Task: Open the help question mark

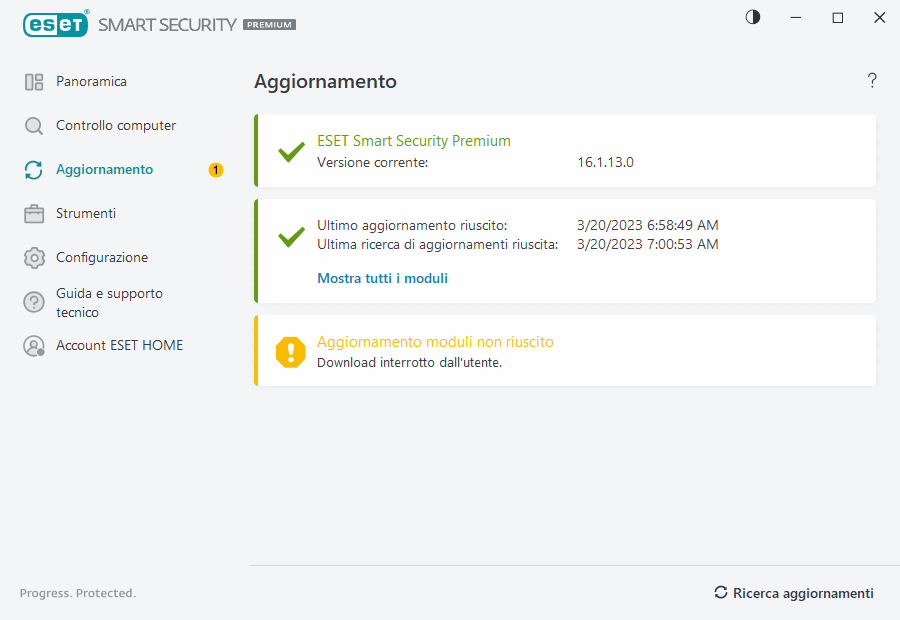Action: (x=872, y=81)
